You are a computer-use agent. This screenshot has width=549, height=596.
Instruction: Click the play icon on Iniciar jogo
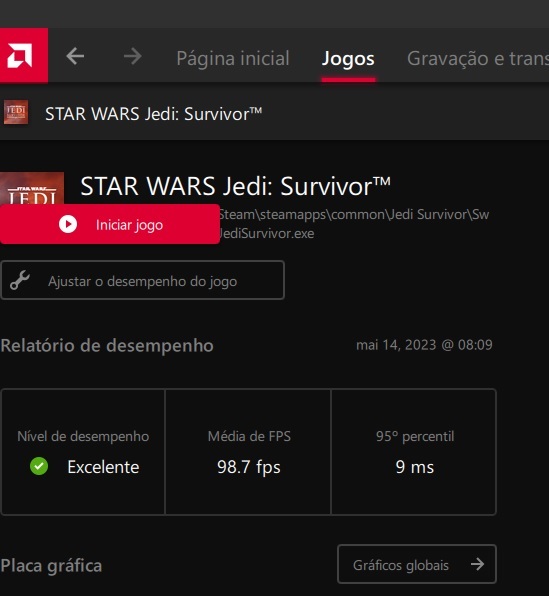68,224
